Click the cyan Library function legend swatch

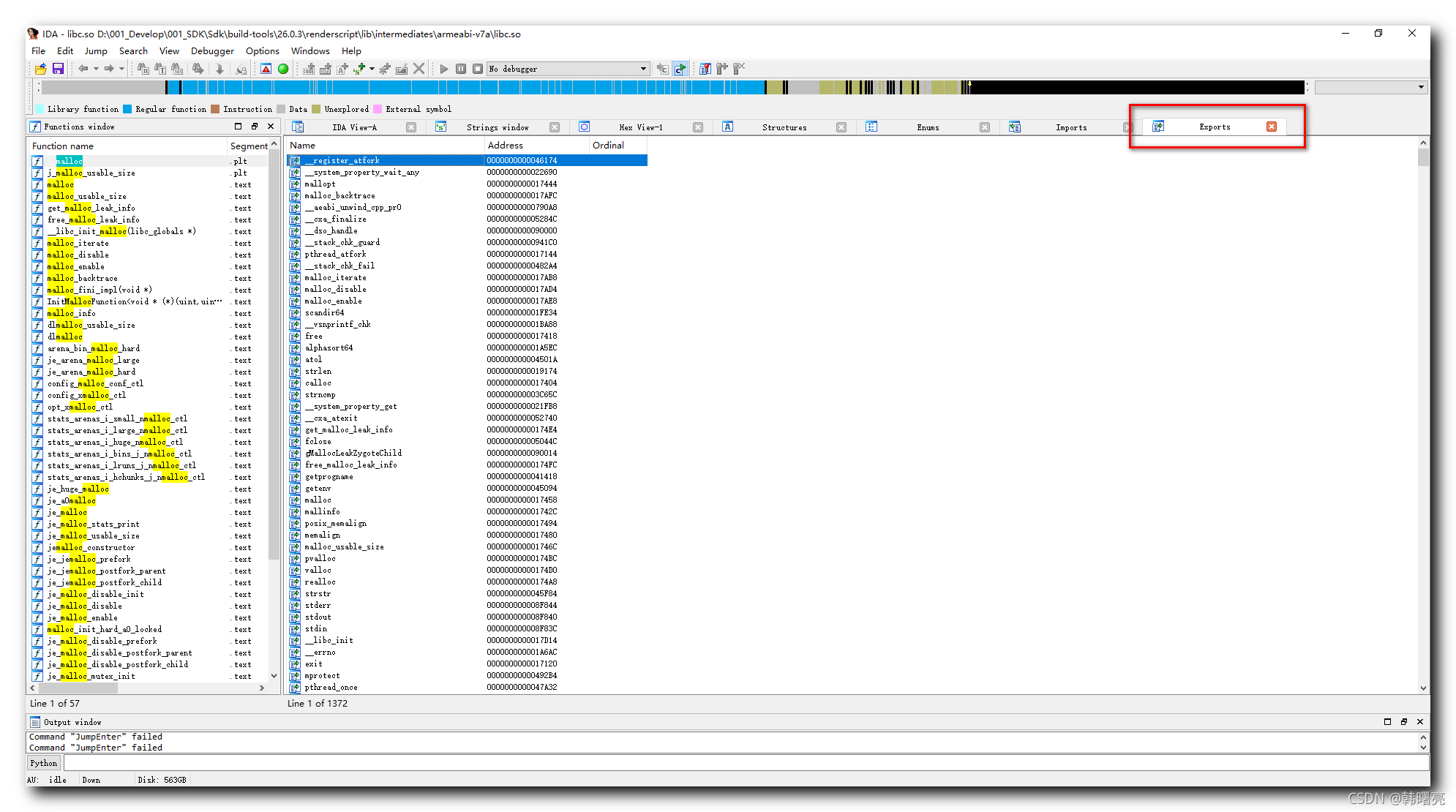pyautogui.click(x=40, y=109)
